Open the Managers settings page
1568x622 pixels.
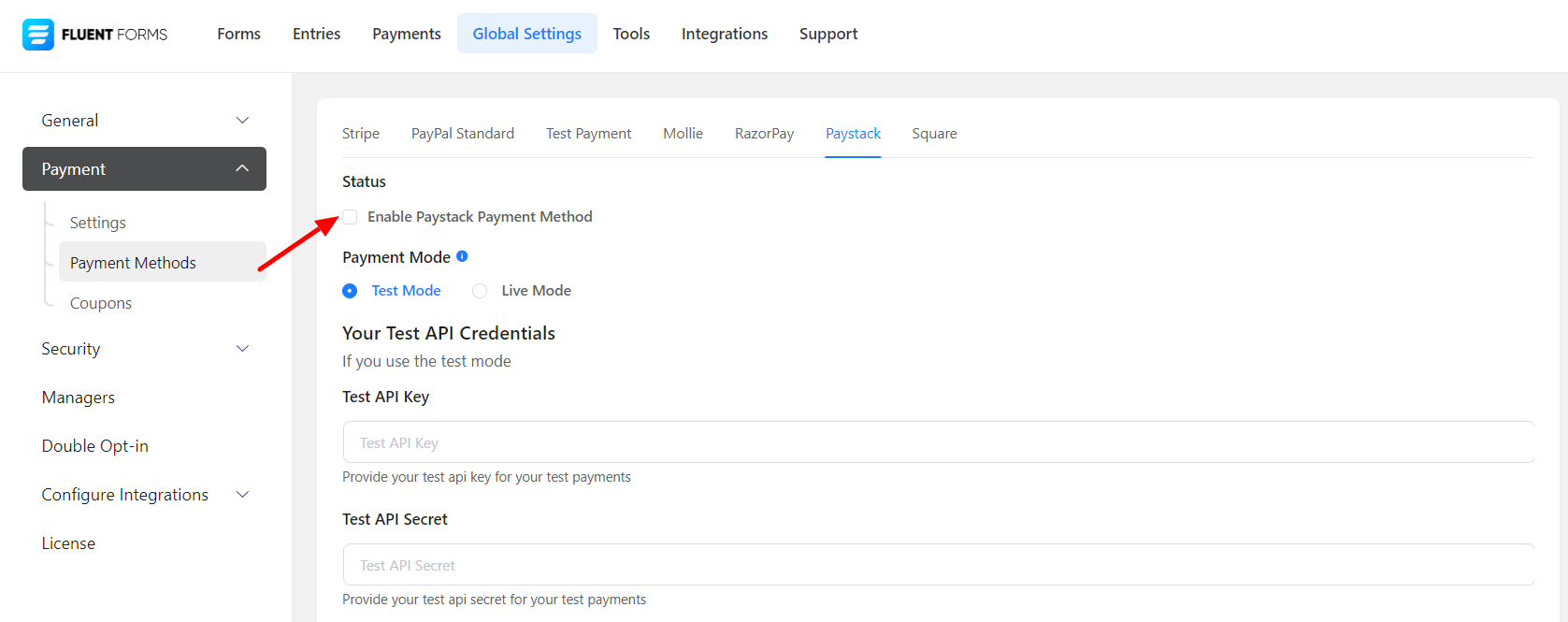[x=79, y=398]
